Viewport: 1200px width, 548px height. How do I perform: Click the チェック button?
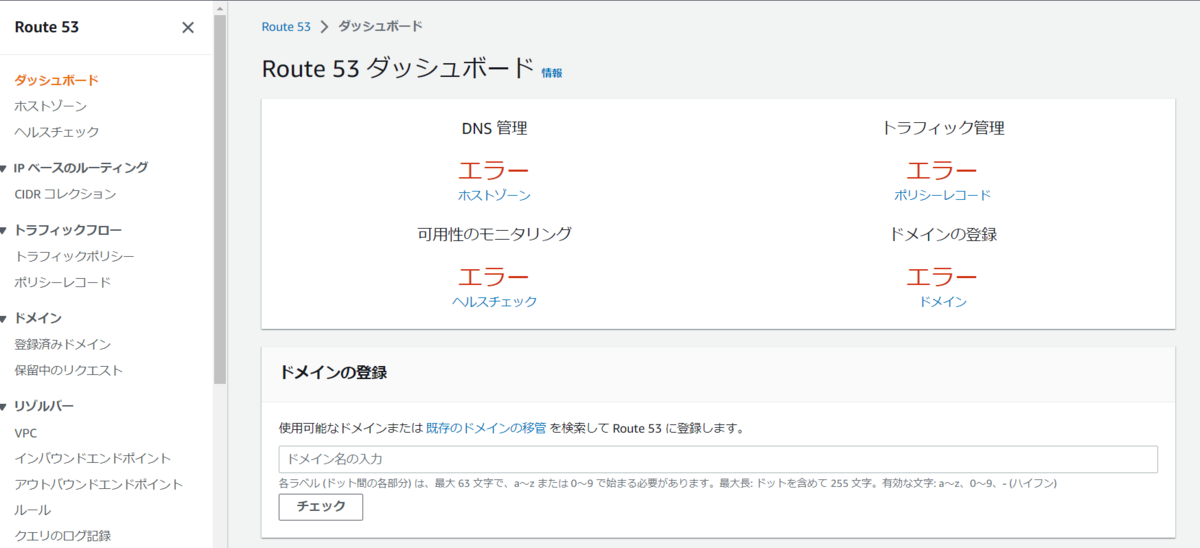click(x=320, y=507)
